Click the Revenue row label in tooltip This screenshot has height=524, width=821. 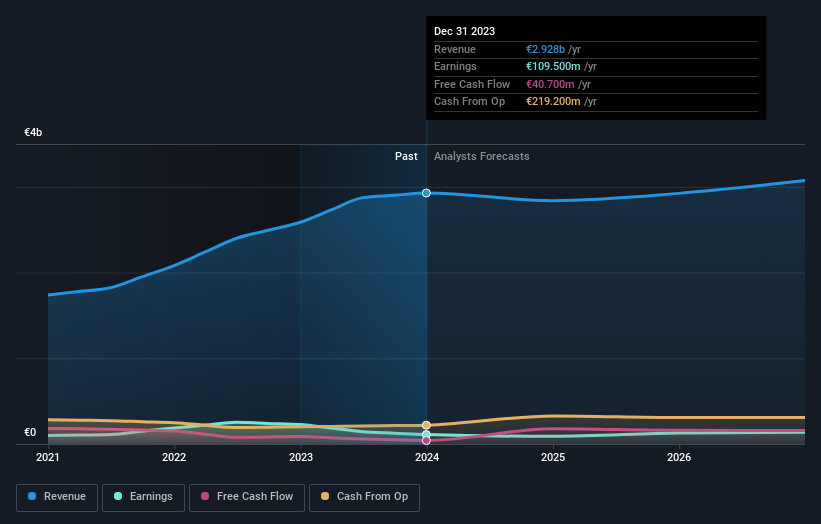(455, 49)
